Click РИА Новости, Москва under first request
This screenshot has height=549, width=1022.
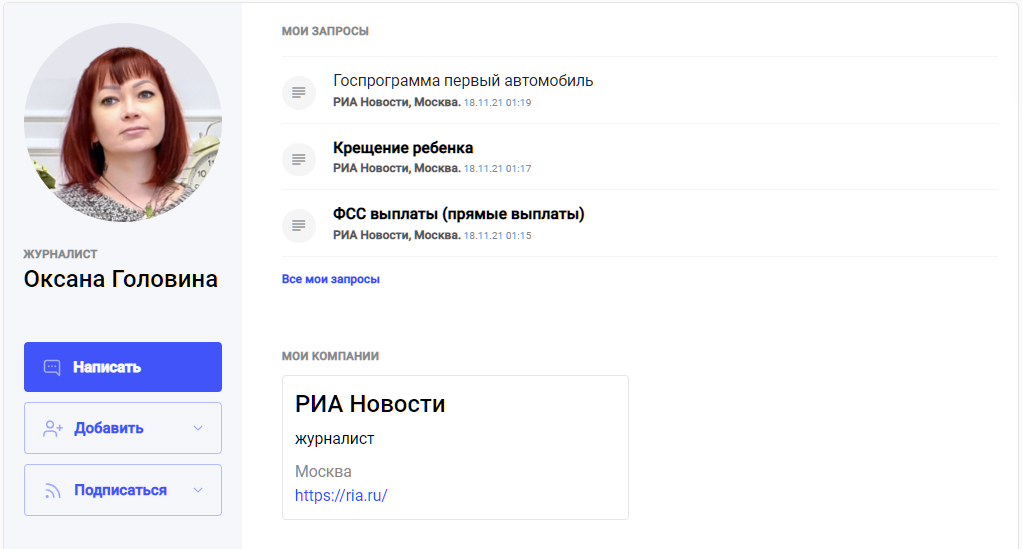coord(396,102)
